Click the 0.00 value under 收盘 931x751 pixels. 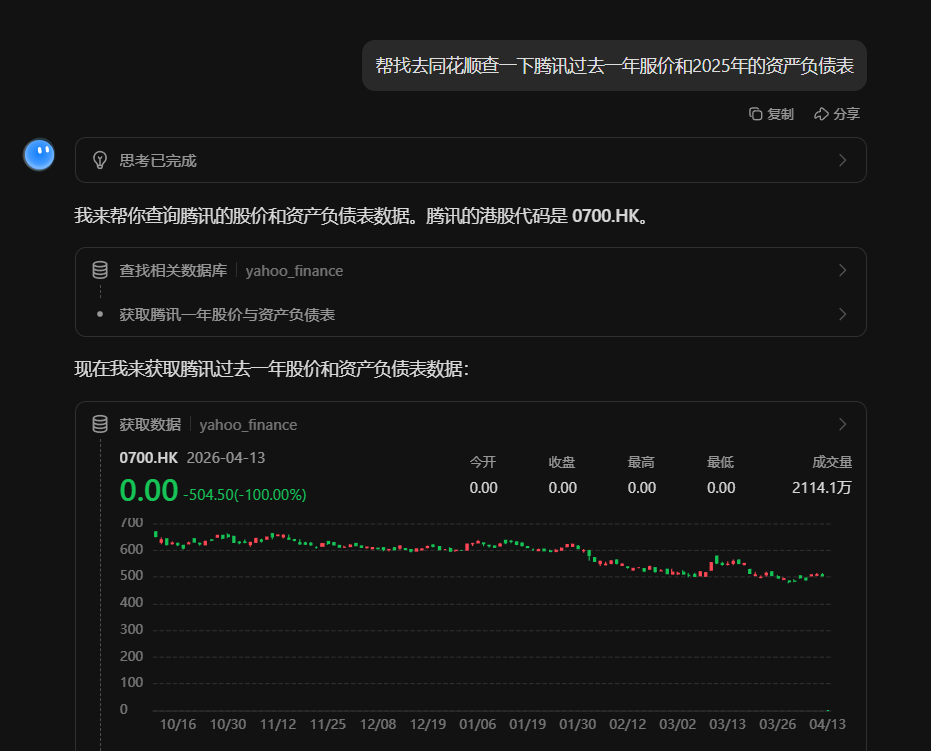562,488
